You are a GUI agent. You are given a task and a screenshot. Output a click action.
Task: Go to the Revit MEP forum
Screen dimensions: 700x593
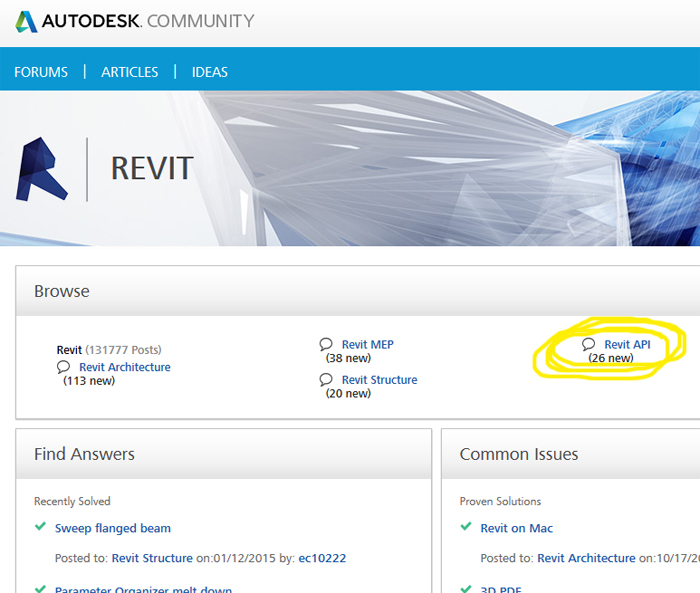click(x=368, y=344)
